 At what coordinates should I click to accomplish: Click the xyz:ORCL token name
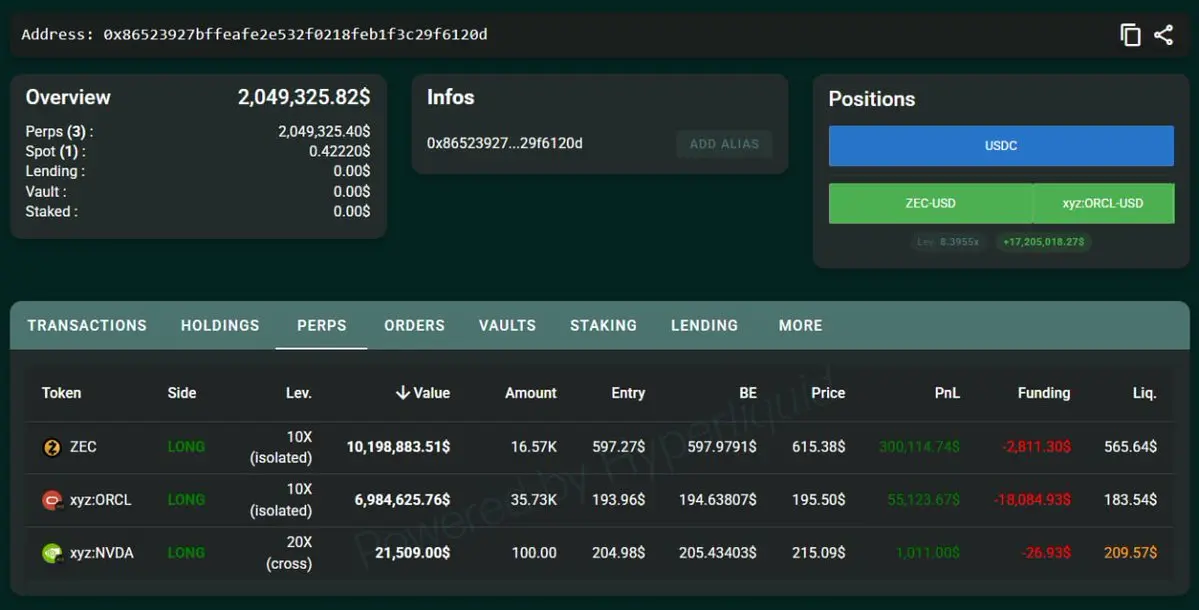coord(100,500)
